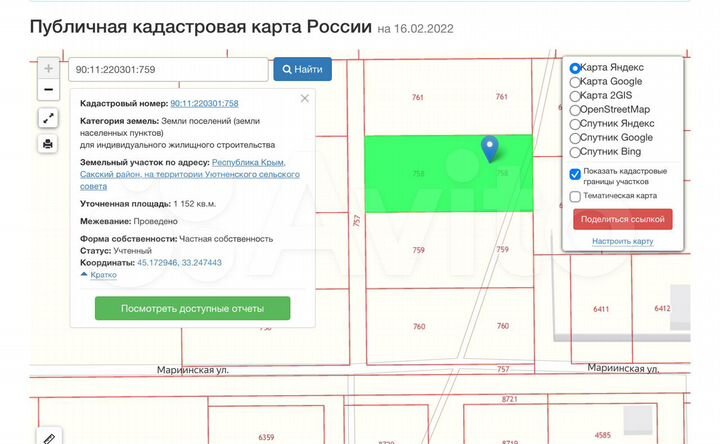The image size is (720, 444).
Task: Click left parcel label 760 on map
Action: [x=419, y=326]
